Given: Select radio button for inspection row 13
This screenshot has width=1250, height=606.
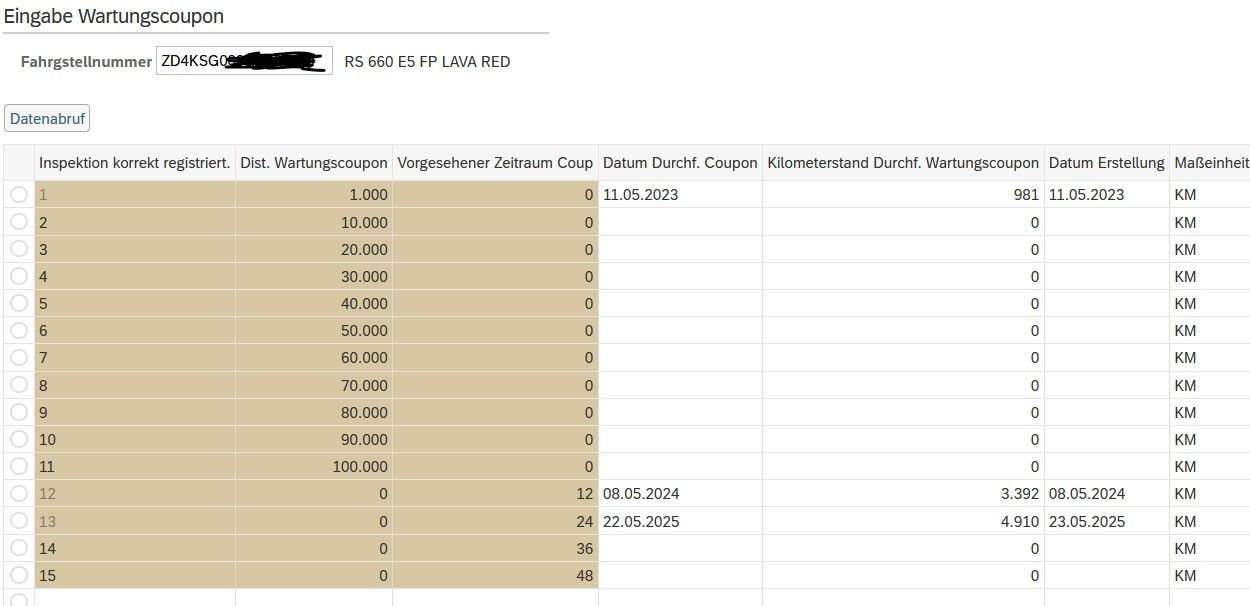Looking at the screenshot, I should [x=19, y=521].
